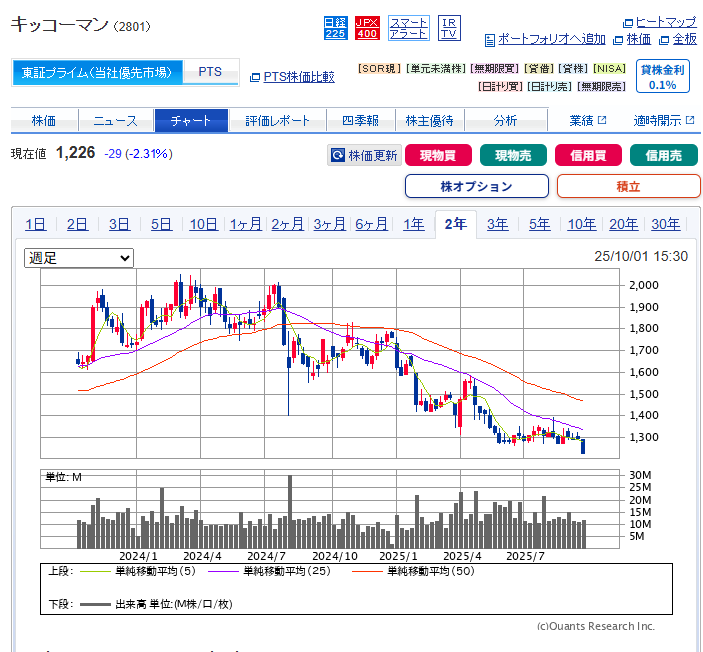The image size is (703, 652).
Task: Open the IR TV icon
Action: click(x=450, y=28)
